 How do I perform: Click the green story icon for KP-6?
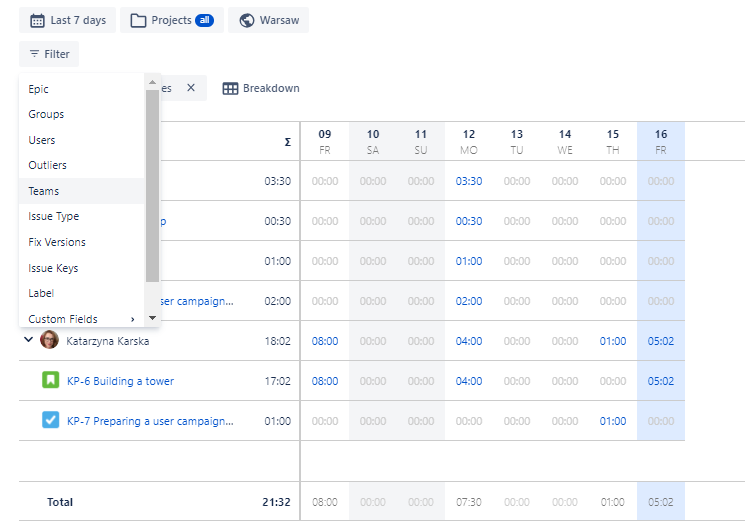51,381
